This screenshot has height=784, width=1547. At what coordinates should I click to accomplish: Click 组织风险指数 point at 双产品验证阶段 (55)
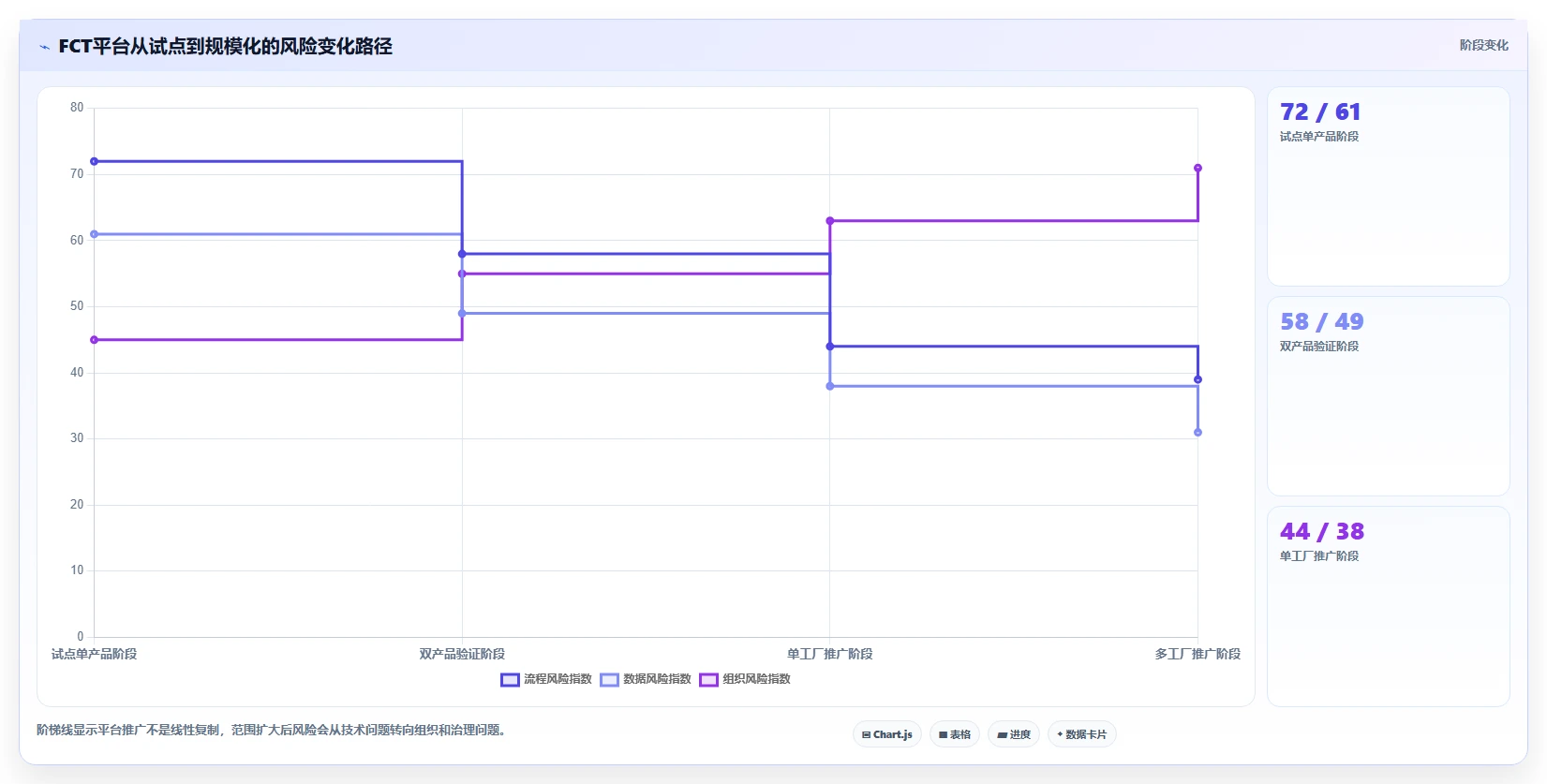[x=462, y=274]
